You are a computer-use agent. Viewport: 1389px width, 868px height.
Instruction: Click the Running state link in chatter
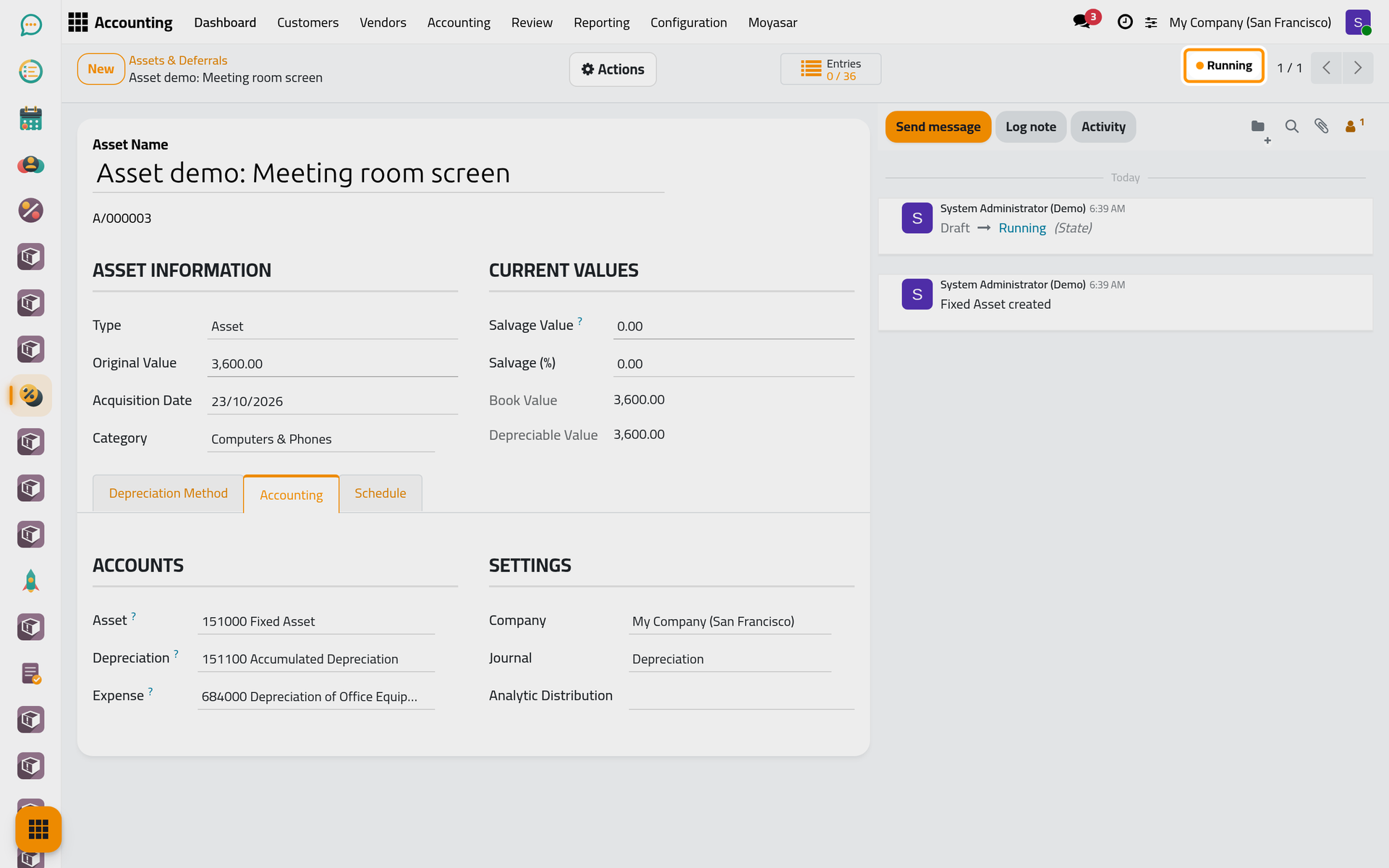point(1022,228)
